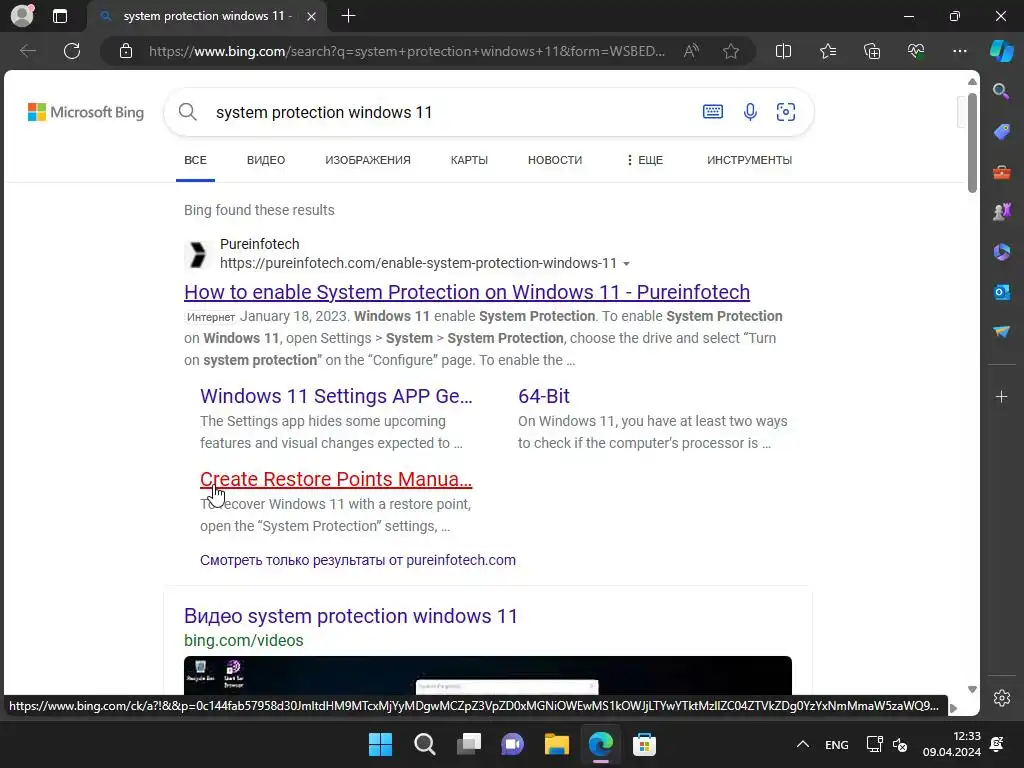
Task: Open the sidebar Outlook icon
Action: coord(1001,292)
